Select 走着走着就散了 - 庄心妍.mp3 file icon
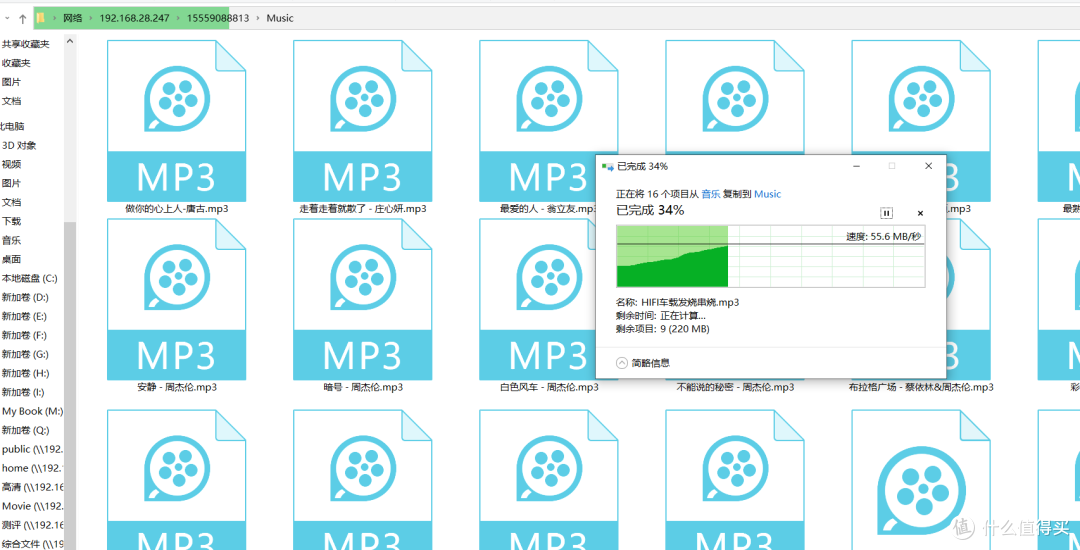1080x550 pixels. (362, 120)
